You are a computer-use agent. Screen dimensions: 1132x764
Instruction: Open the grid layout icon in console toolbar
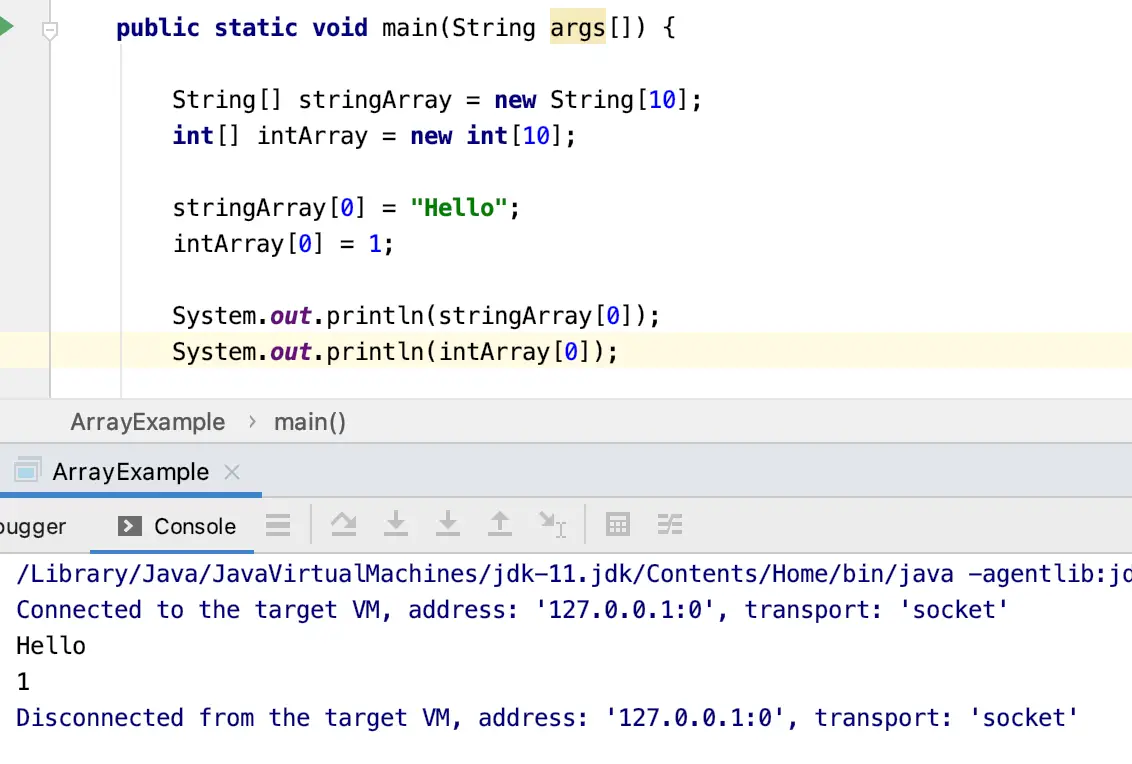pyautogui.click(x=617, y=524)
